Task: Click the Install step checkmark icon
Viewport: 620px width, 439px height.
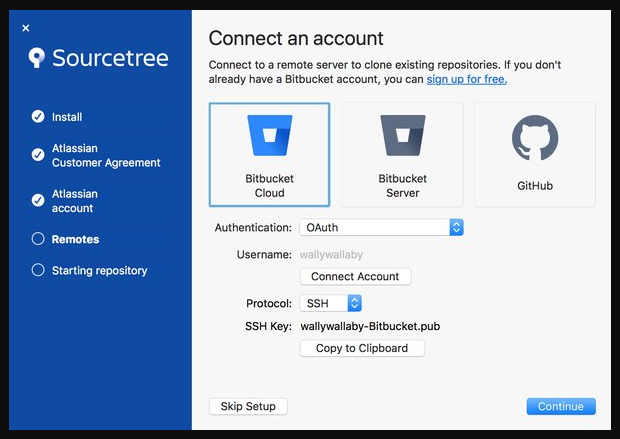Action: point(38,117)
